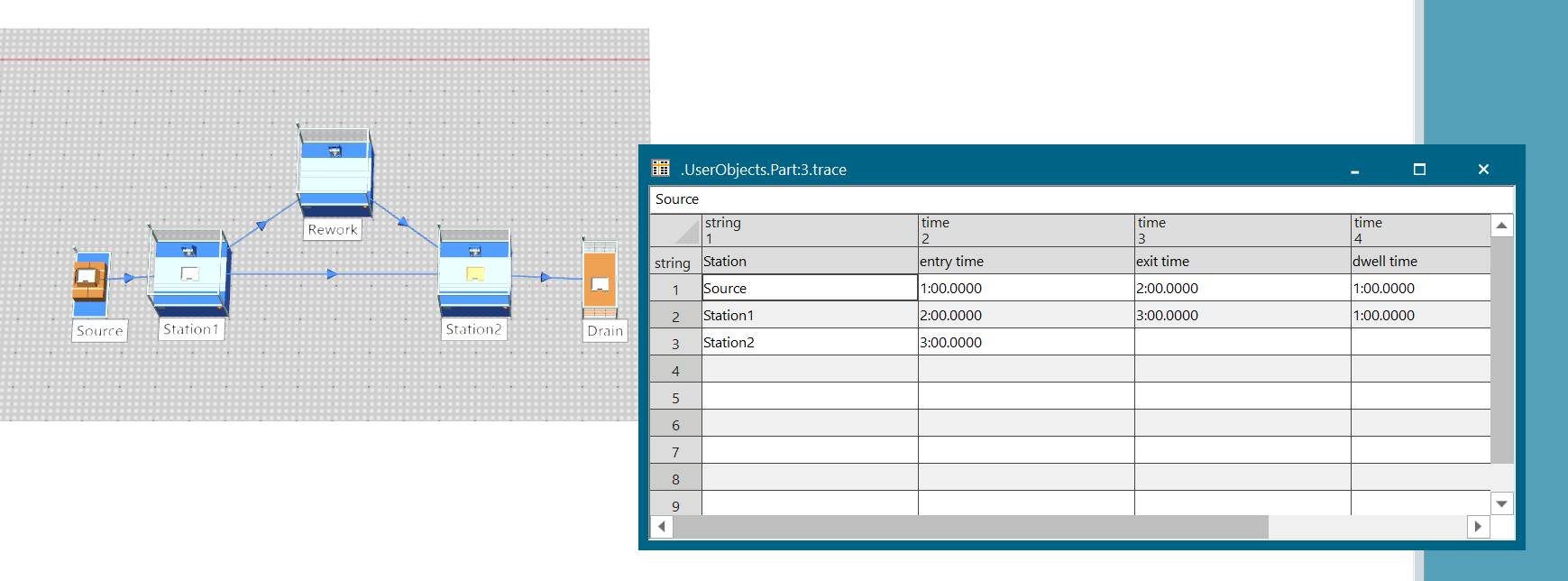Click the Station2 machine icon
1568x581 pixels.
pos(475,272)
